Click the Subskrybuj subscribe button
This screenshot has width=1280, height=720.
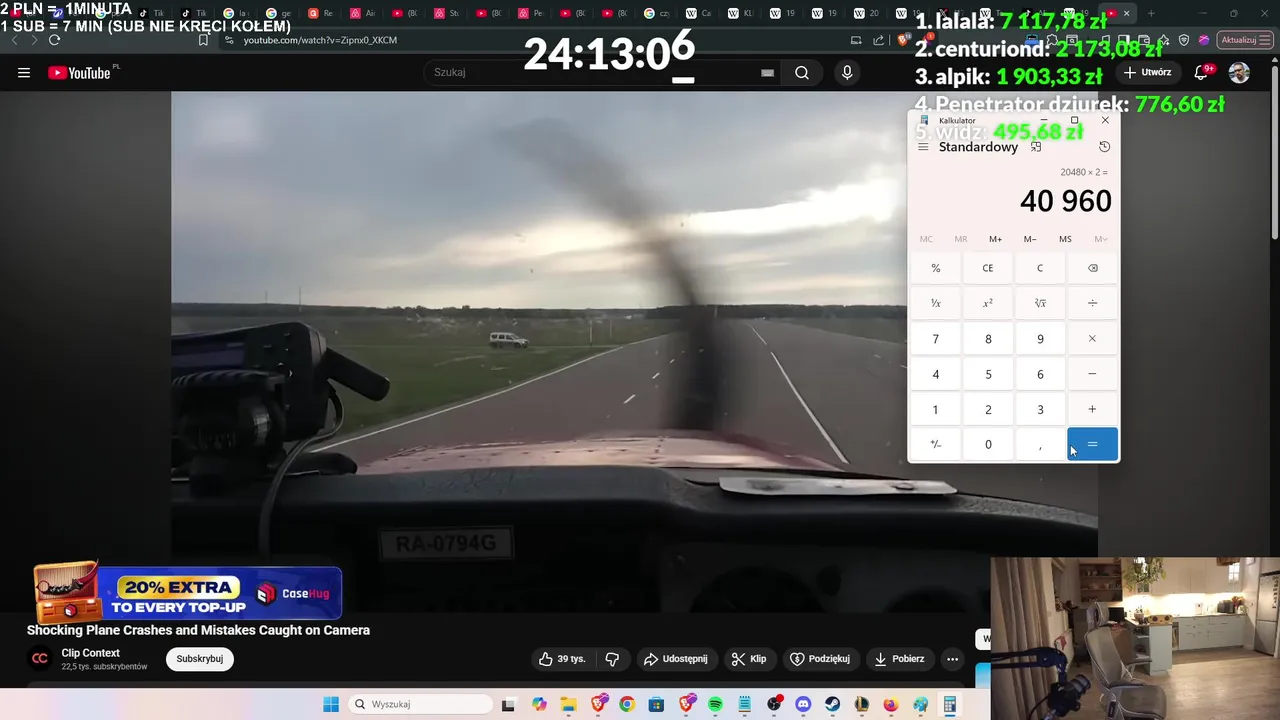[x=200, y=659]
